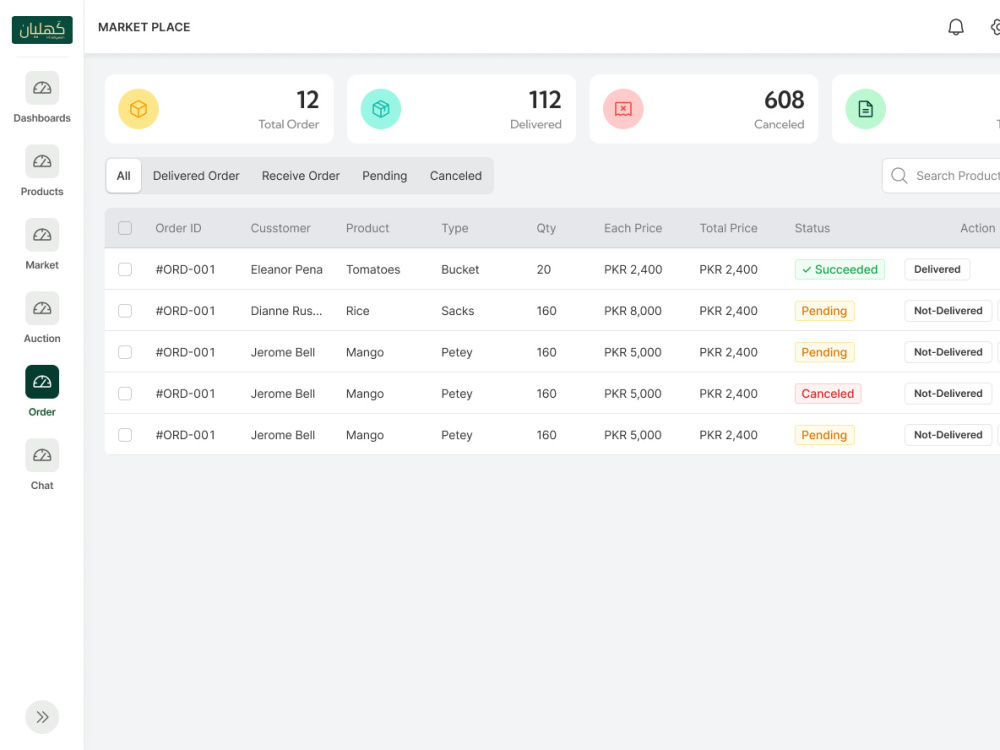1000x750 pixels.
Task: Click the red Canceled status badge
Action: click(x=828, y=393)
